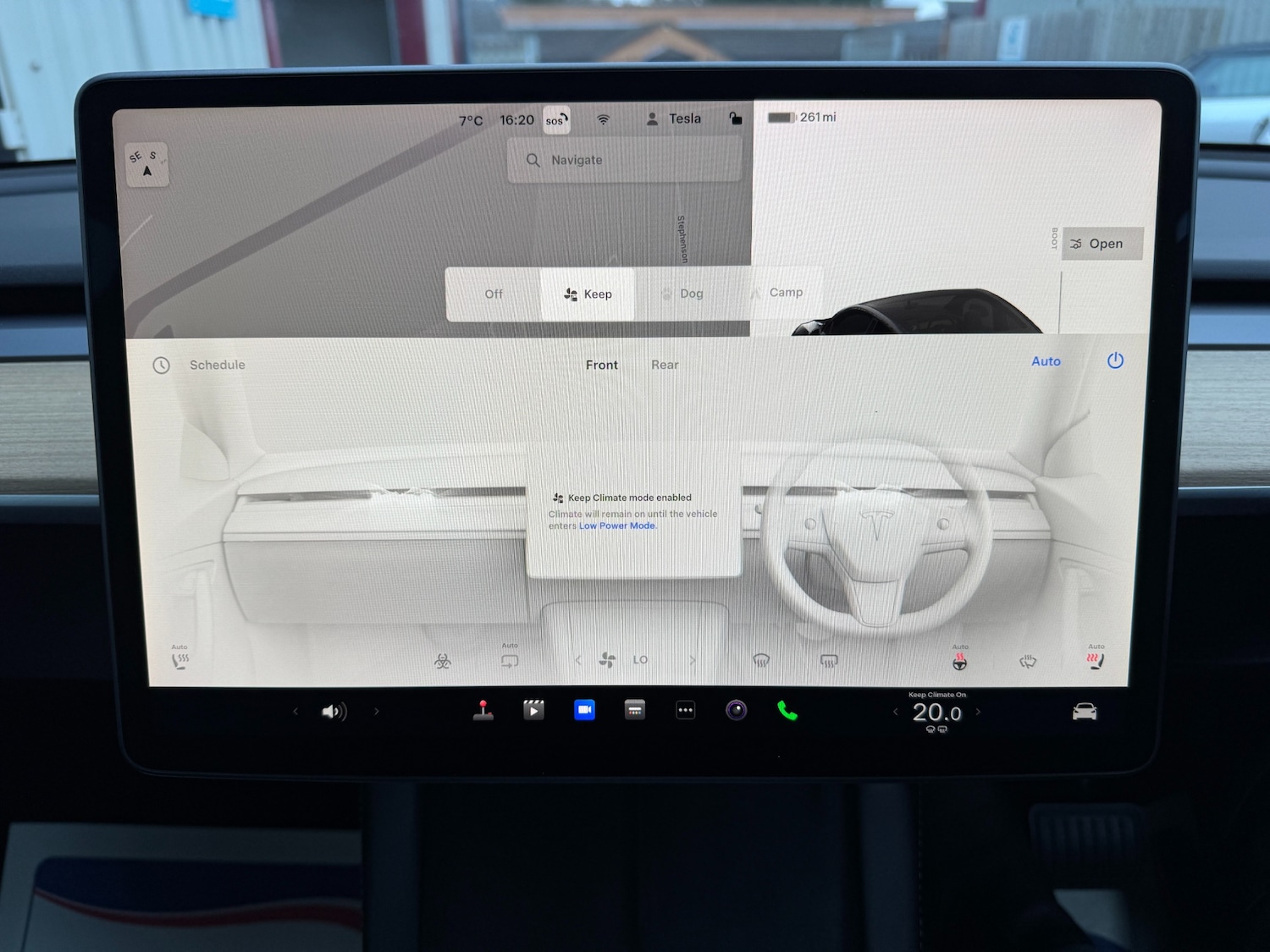Toggle the front windshield defrost
Viewport: 1270px width, 952px height.
click(761, 661)
